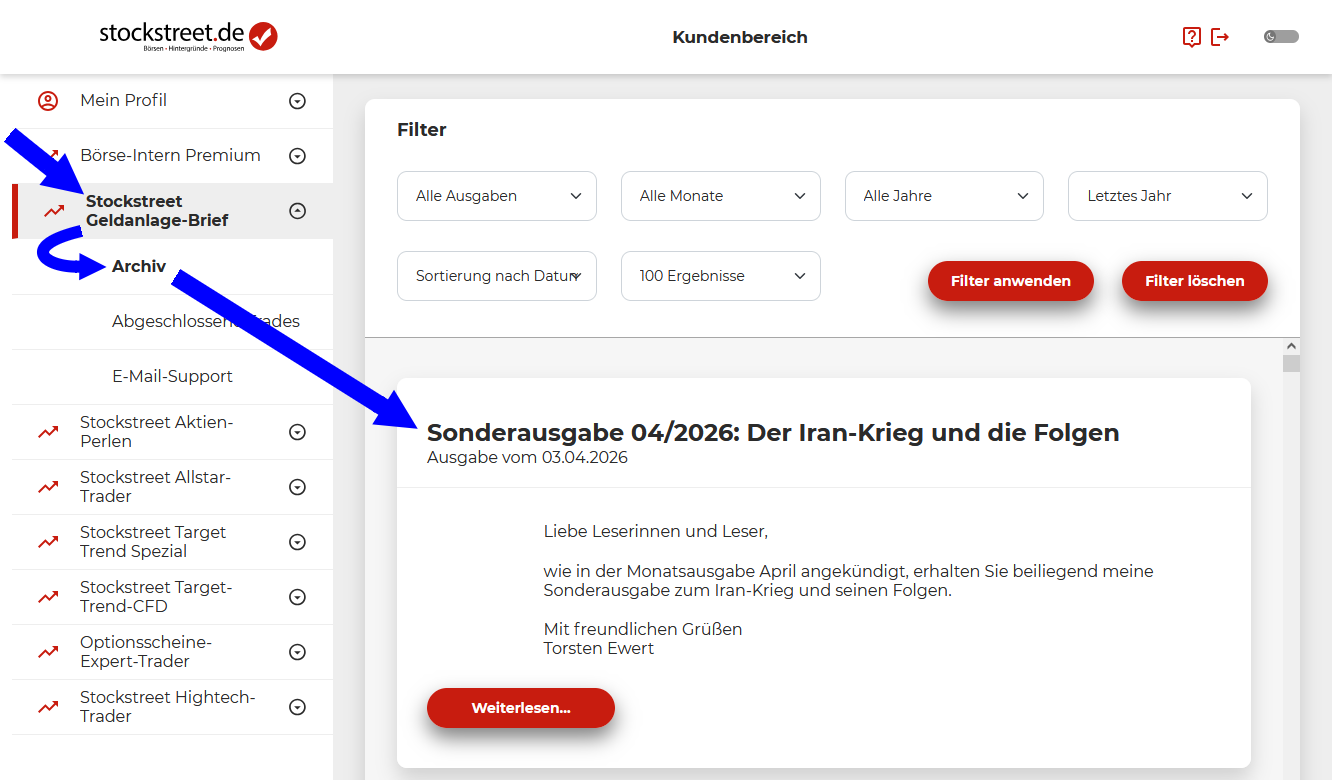
Task: Click the trend icon beside Stockstreet Aktien-Perlen
Action: pyautogui.click(x=48, y=432)
